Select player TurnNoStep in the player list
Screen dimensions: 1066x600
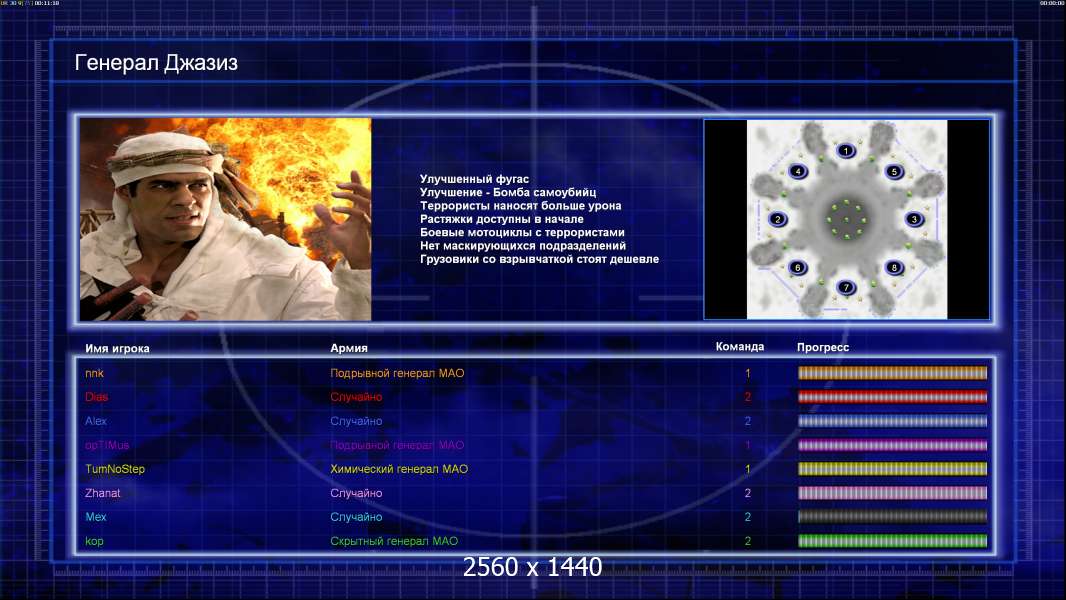(x=115, y=469)
